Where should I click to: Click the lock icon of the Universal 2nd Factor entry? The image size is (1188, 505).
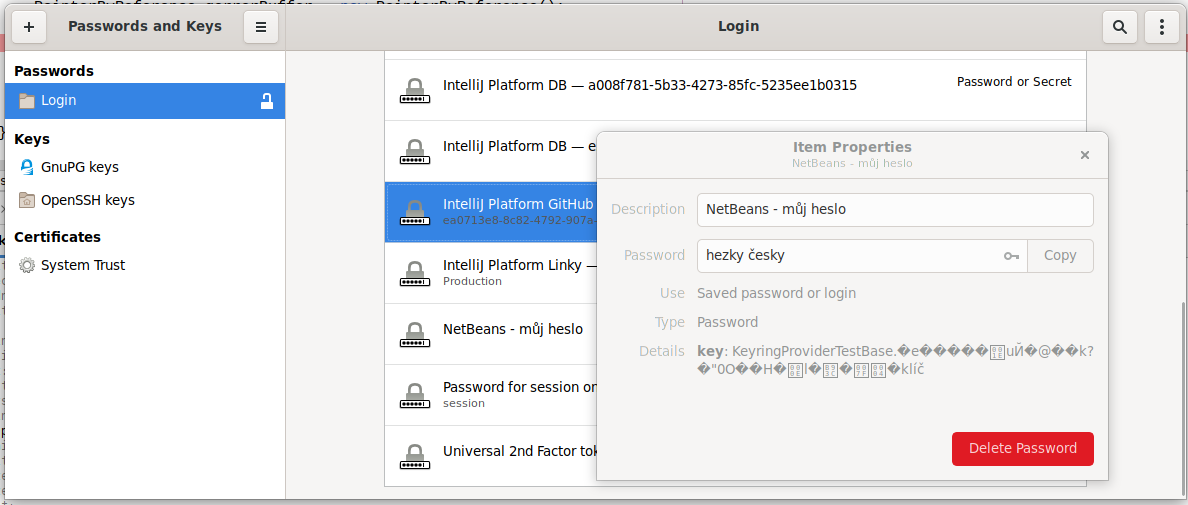(x=414, y=456)
